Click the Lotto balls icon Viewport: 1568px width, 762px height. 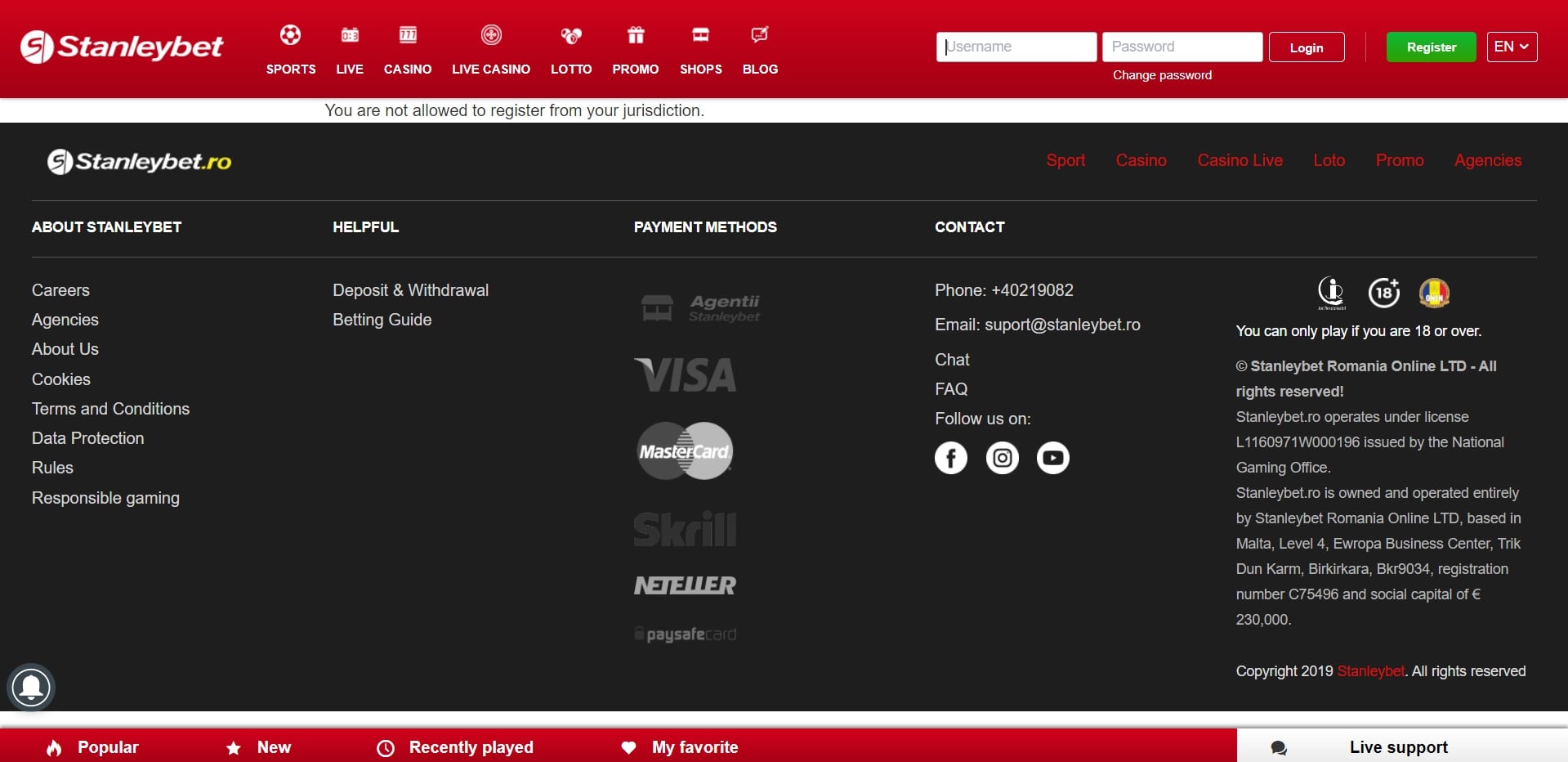pyautogui.click(x=571, y=35)
